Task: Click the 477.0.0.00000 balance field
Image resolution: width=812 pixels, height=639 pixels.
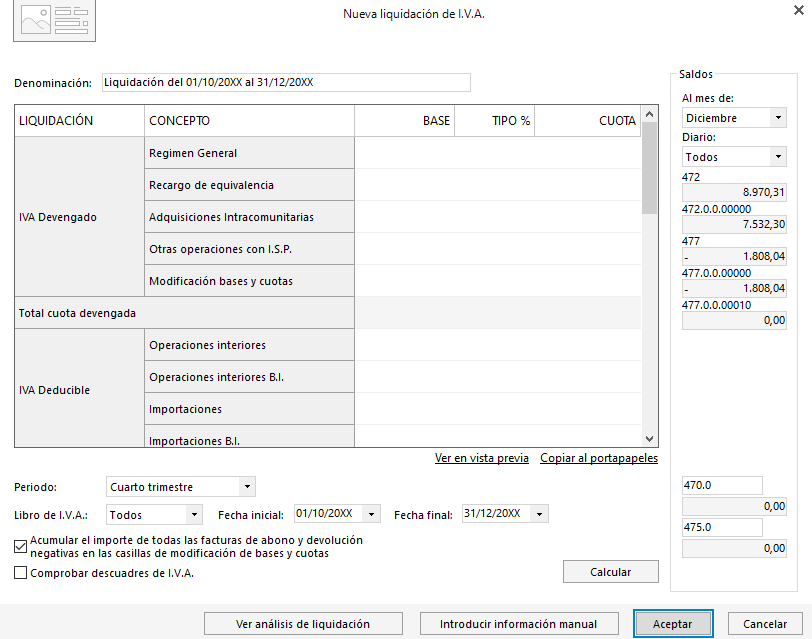Action: (734, 288)
